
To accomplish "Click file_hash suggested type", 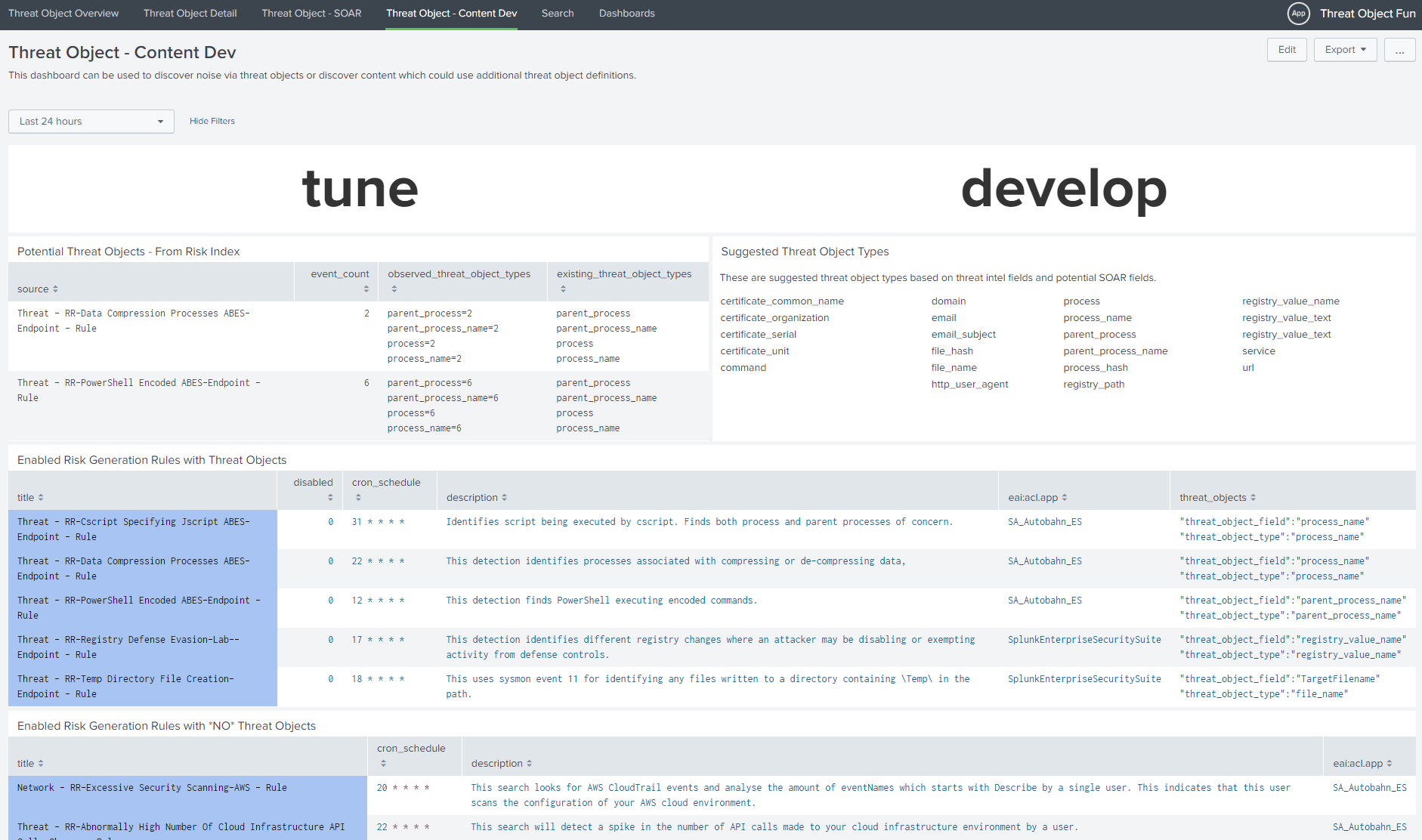I will (952, 351).
